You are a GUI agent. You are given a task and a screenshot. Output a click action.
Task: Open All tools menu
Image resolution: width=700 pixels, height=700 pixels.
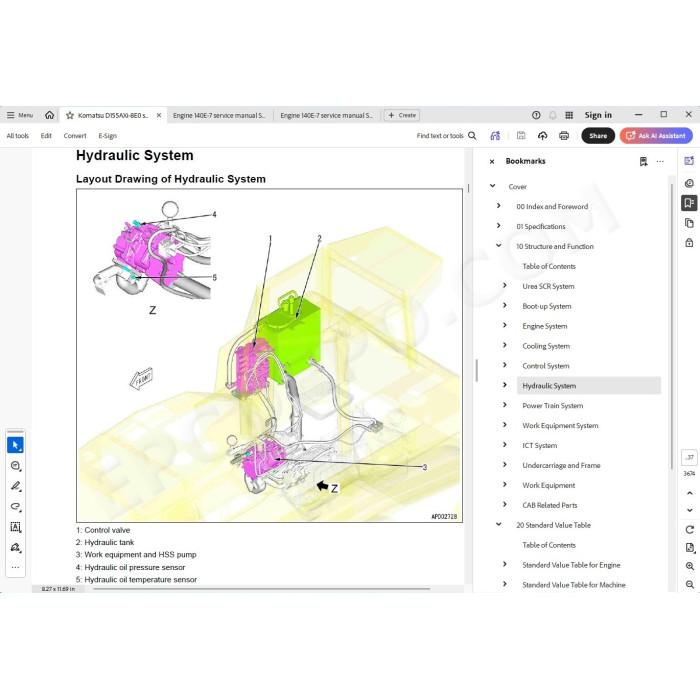click(x=17, y=136)
